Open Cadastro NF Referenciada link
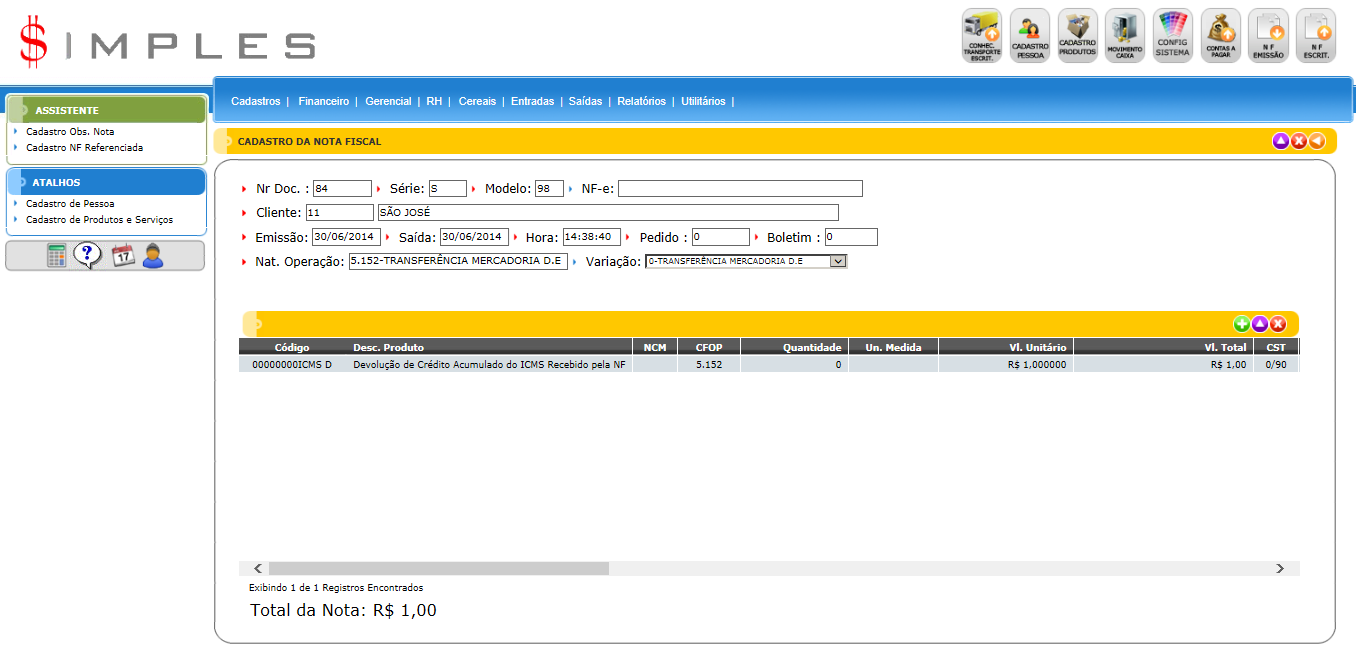1356x648 pixels. click(84, 147)
